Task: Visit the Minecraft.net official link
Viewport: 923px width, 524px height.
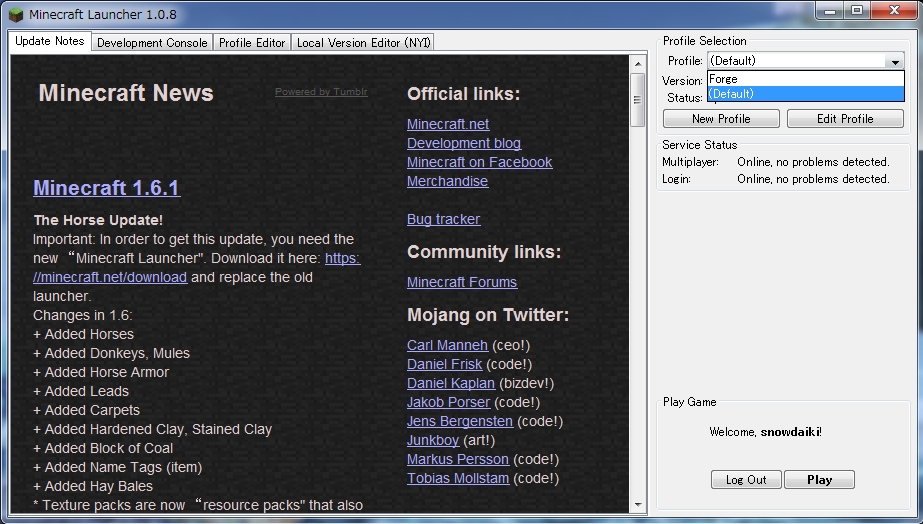Action: point(448,124)
